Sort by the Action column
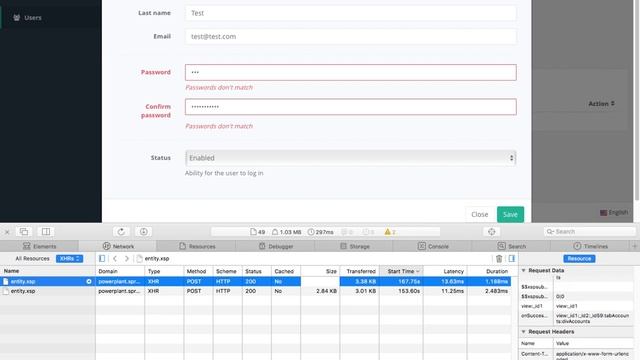640x360 pixels. (x=601, y=104)
